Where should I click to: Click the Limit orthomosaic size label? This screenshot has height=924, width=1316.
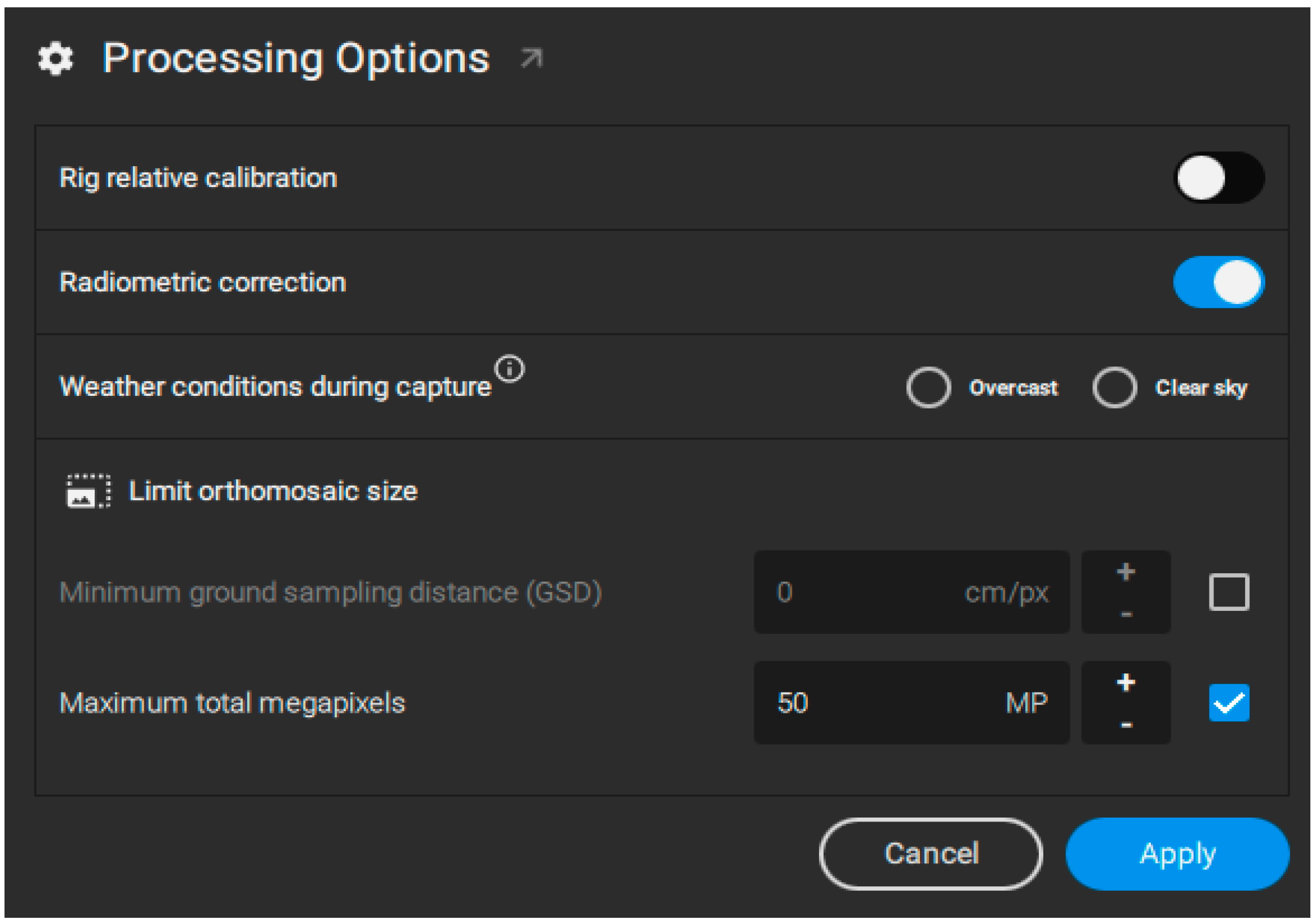tap(273, 492)
